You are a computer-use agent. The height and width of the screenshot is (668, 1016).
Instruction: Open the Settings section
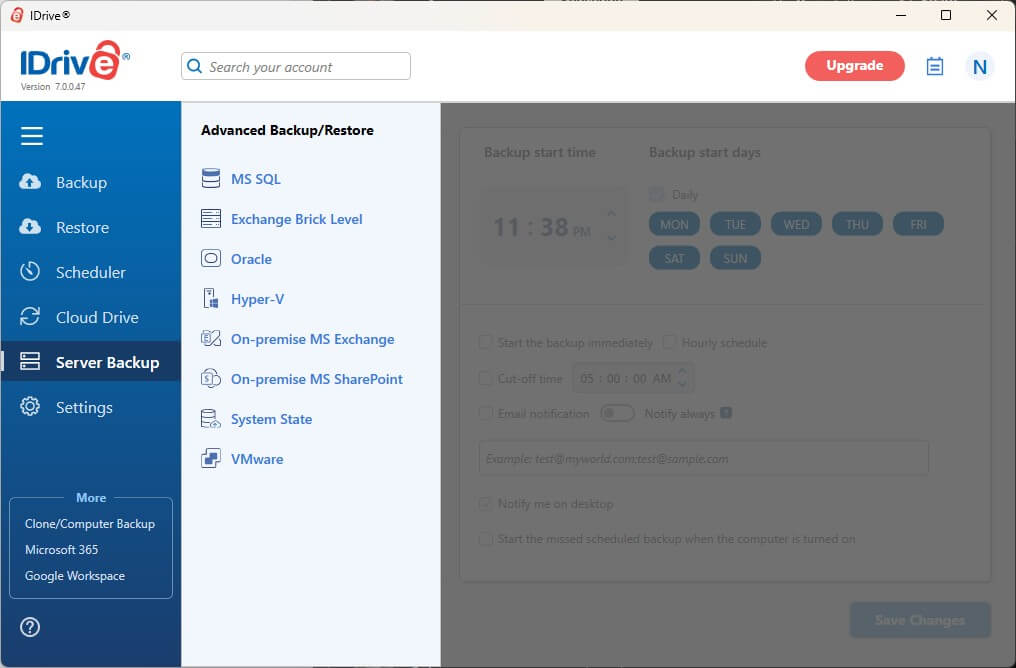point(84,407)
